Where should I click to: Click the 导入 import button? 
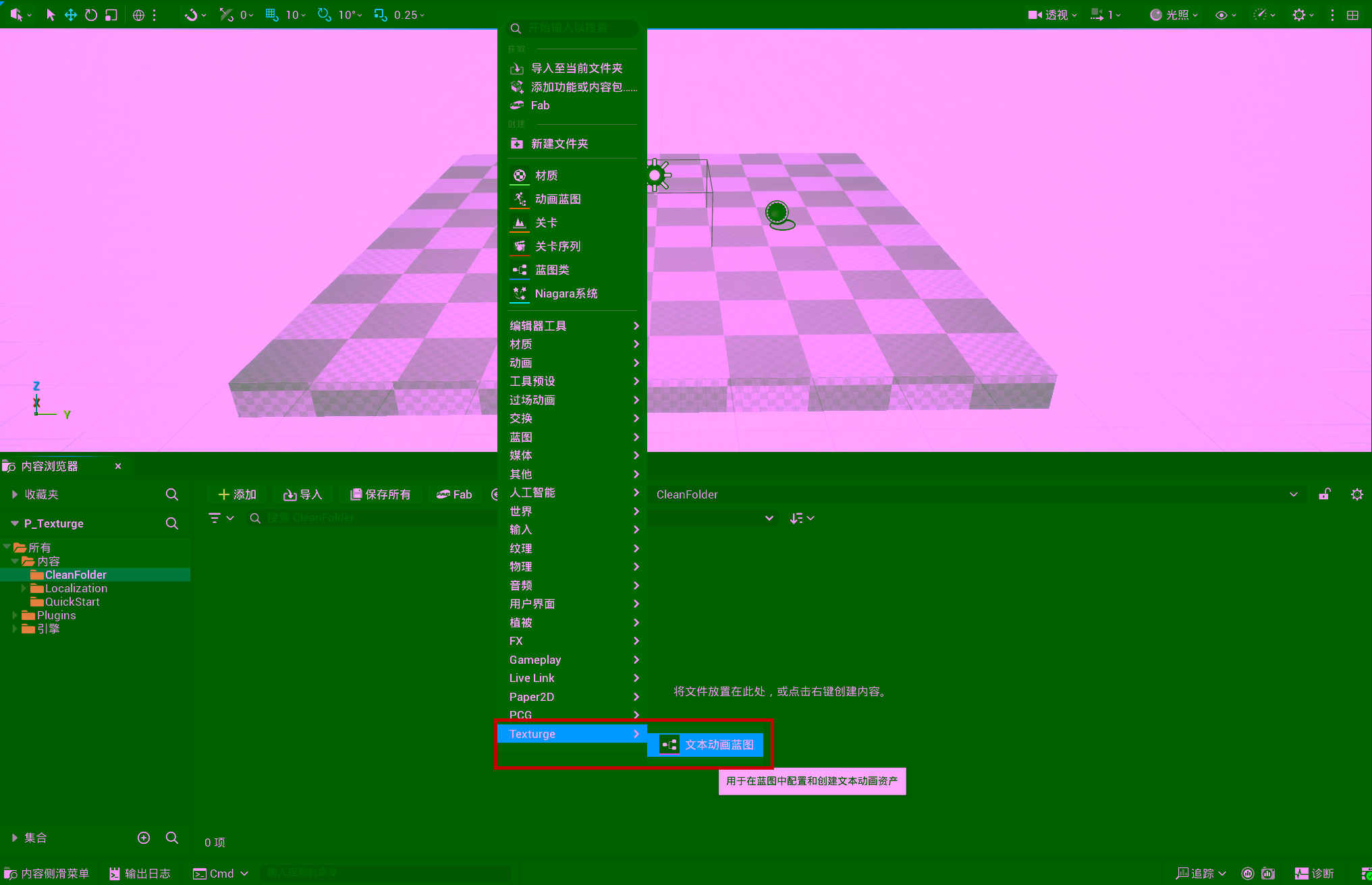point(302,494)
